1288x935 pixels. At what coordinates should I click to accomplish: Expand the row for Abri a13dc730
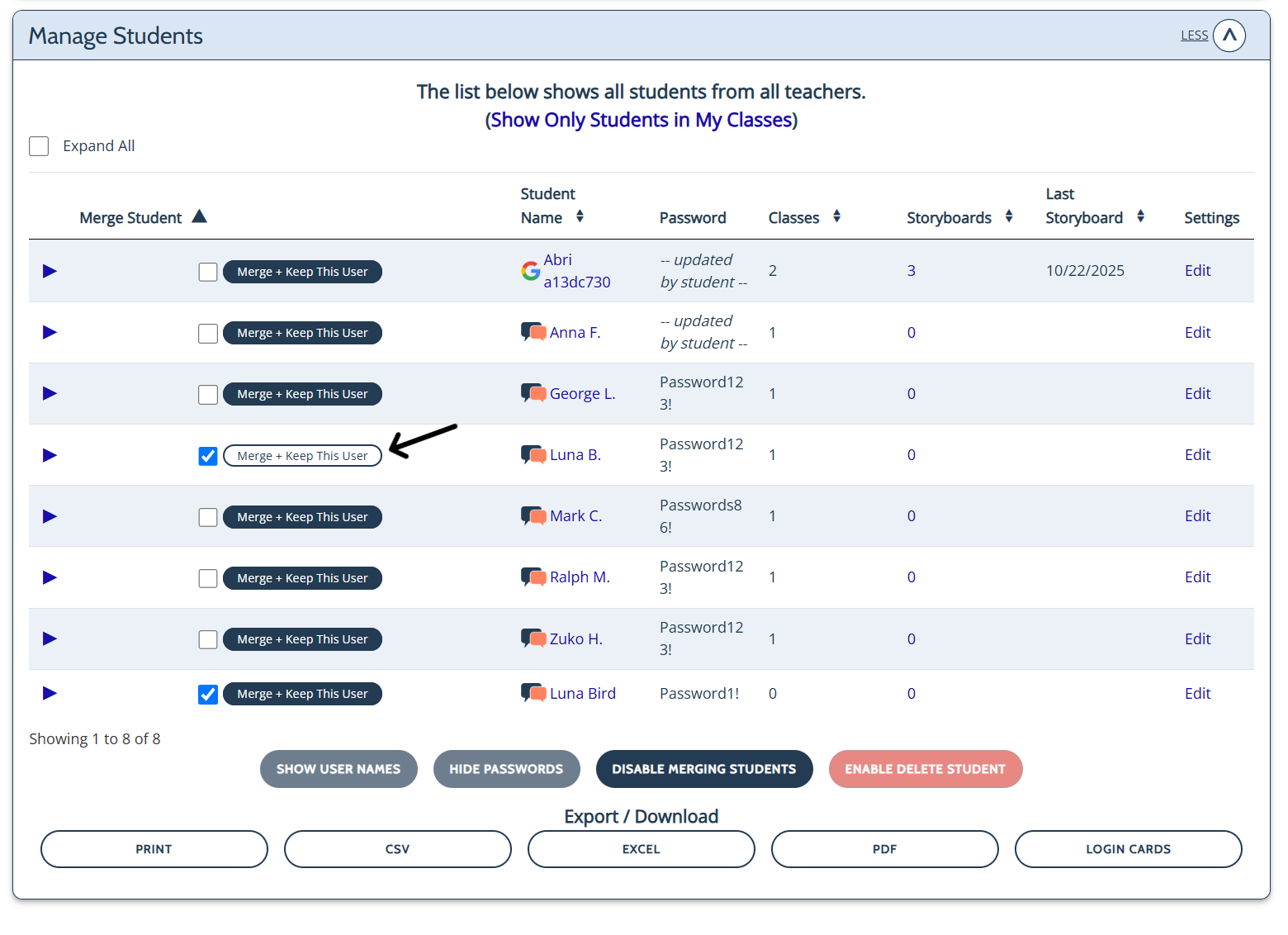click(x=50, y=271)
